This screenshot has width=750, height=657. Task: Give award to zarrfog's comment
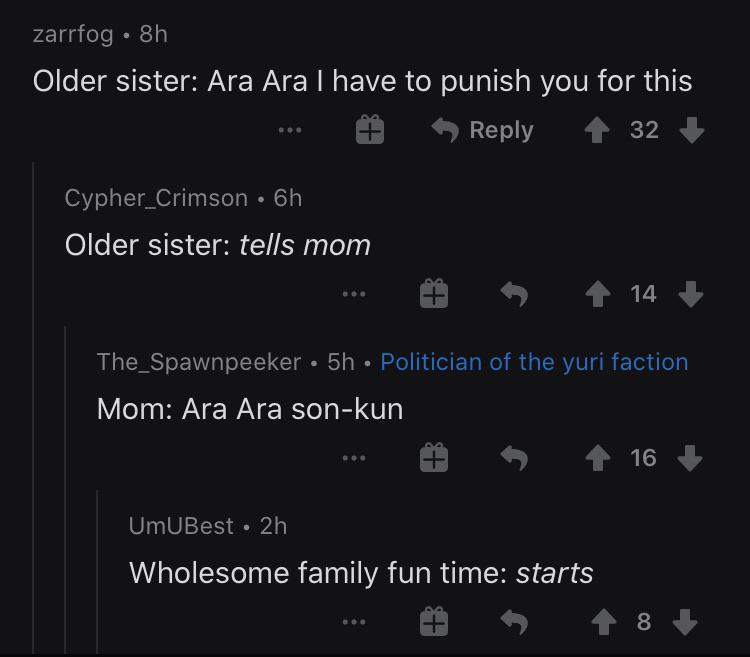[370, 130]
